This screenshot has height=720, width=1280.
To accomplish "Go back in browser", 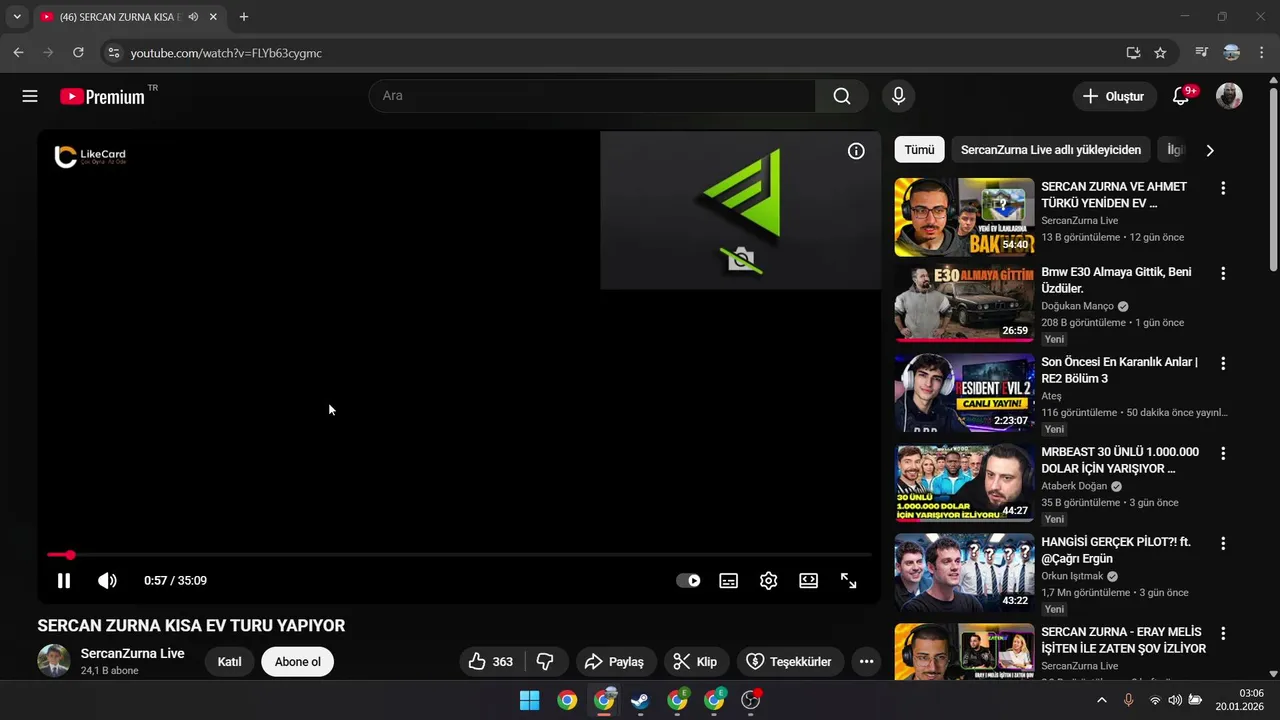I will 18,53.
